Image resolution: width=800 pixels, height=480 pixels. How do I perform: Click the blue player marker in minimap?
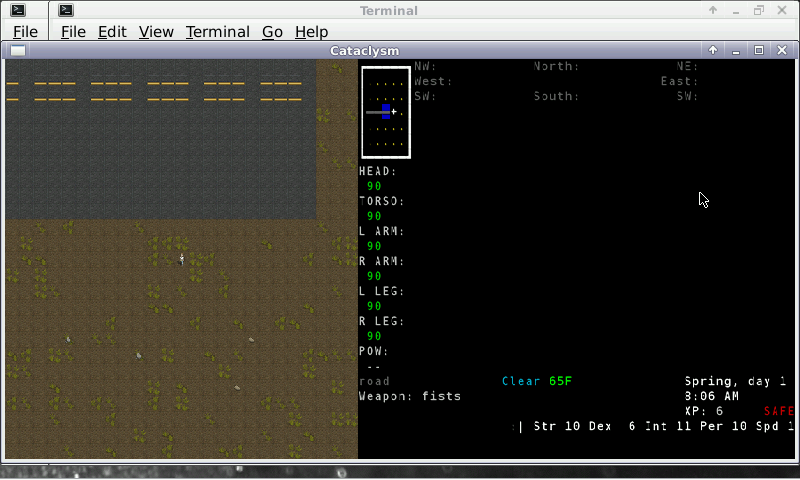click(385, 112)
